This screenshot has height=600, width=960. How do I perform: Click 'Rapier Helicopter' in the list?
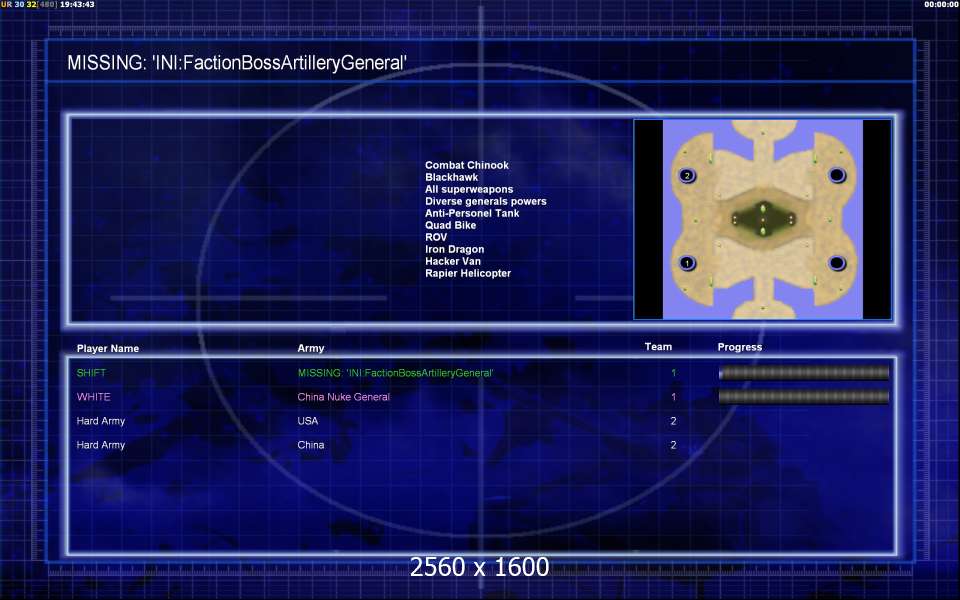click(x=468, y=273)
